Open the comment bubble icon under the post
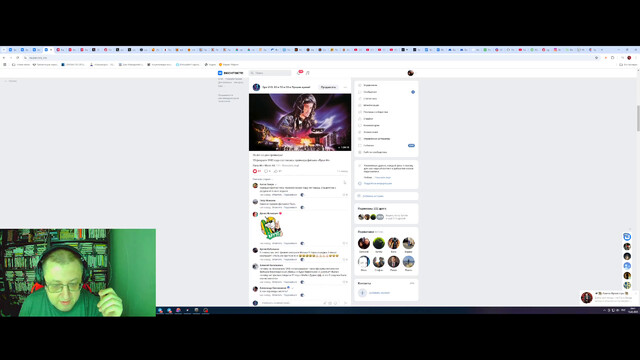This screenshot has height=360, width=640. click(x=266, y=171)
